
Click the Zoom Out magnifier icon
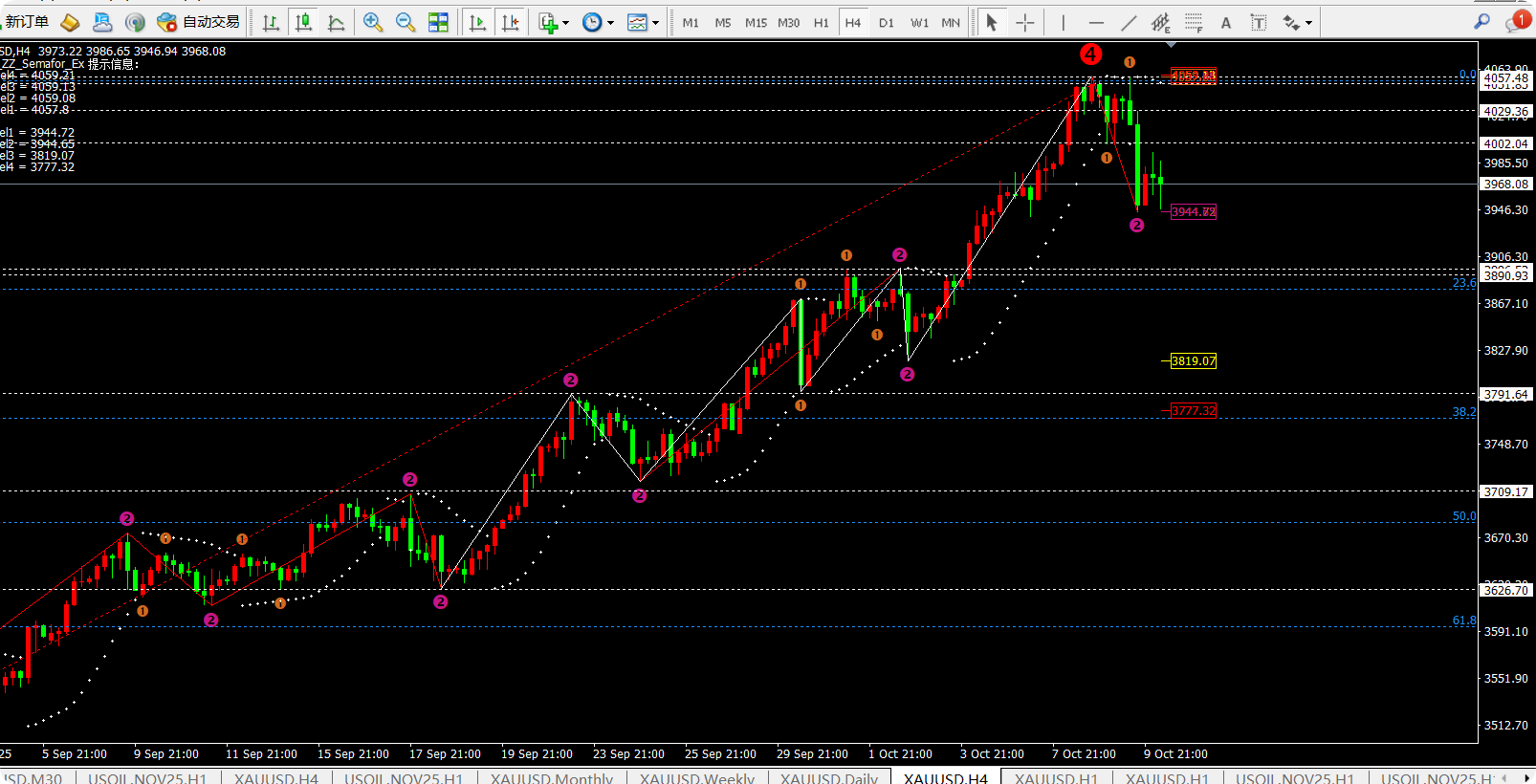[x=405, y=22]
